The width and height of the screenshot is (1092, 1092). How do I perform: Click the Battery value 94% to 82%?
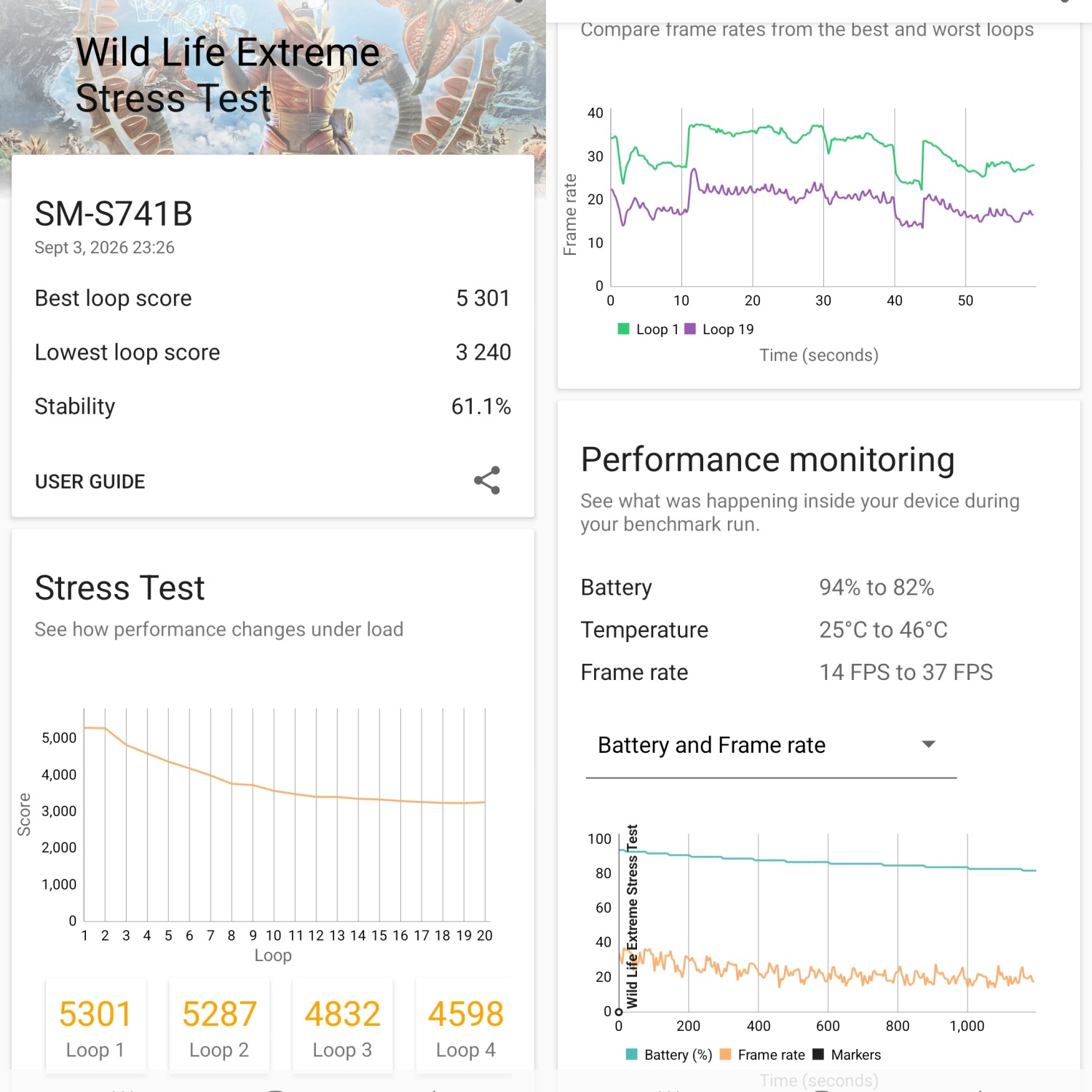click(877, 587)
